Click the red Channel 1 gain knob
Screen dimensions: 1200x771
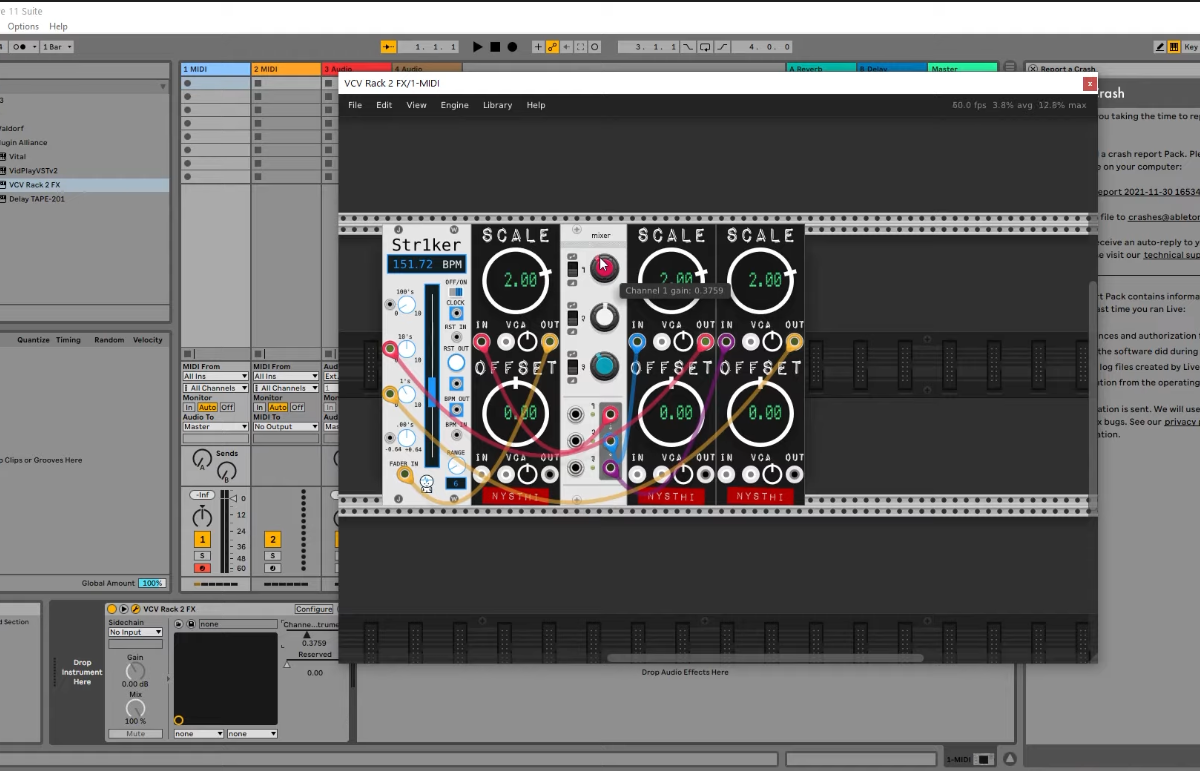click(x=603, y=268)
